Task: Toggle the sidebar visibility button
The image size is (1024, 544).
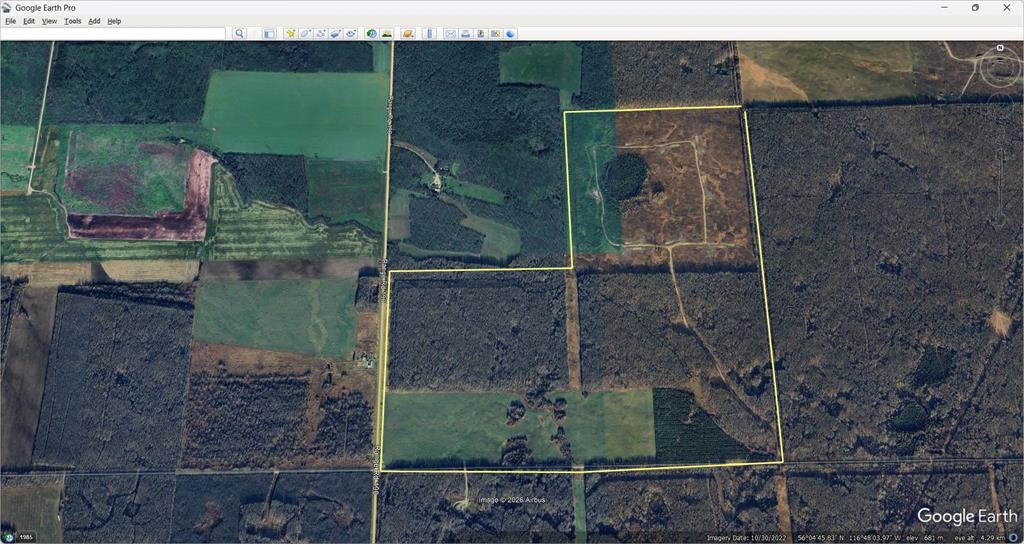Action: [x=269, y=33]
